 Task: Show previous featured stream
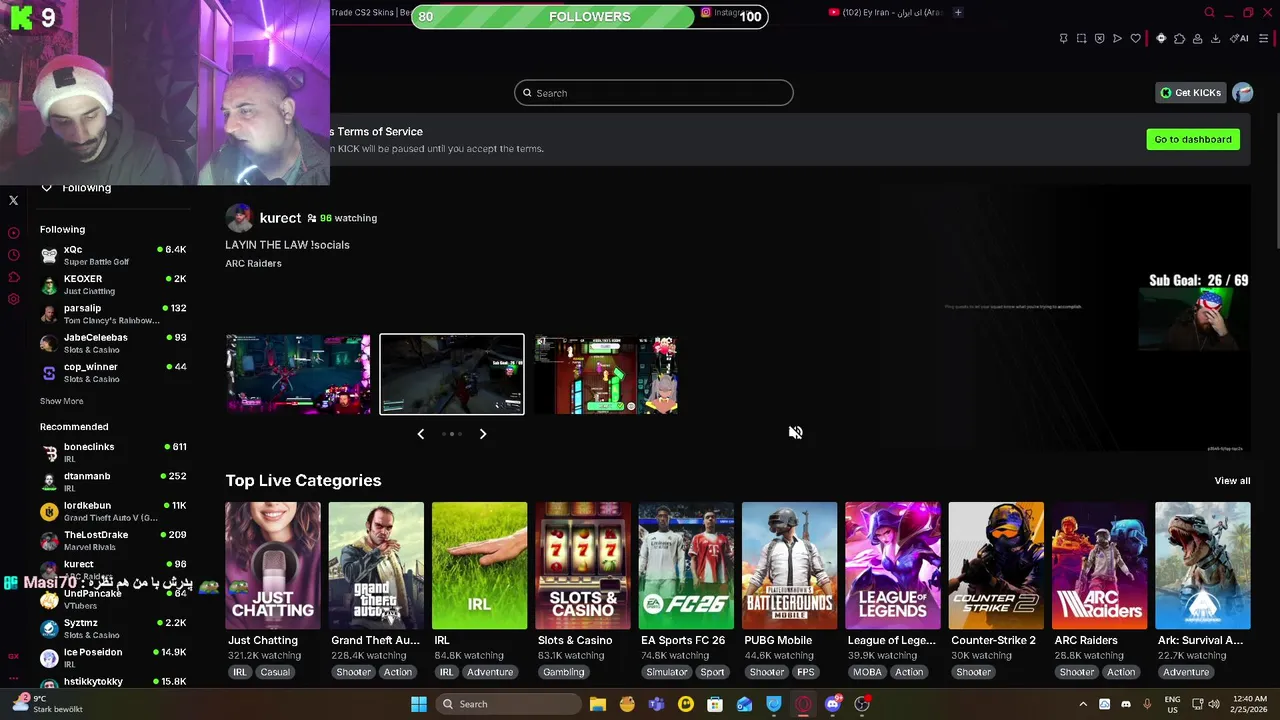click(x=420, y=434)
